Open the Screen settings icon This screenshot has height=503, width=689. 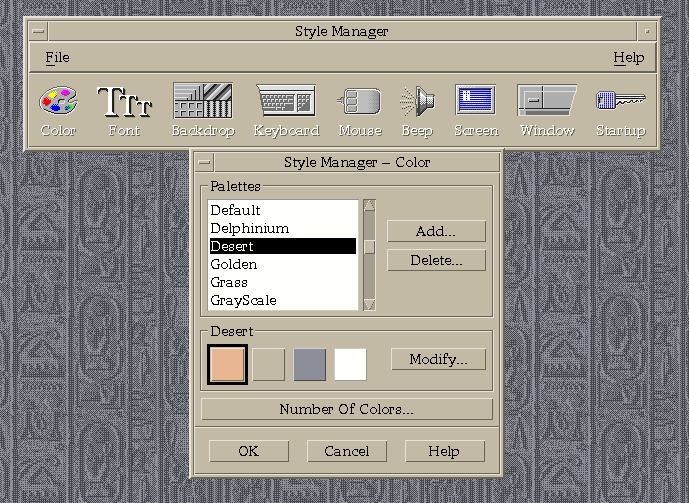point(476,102)
